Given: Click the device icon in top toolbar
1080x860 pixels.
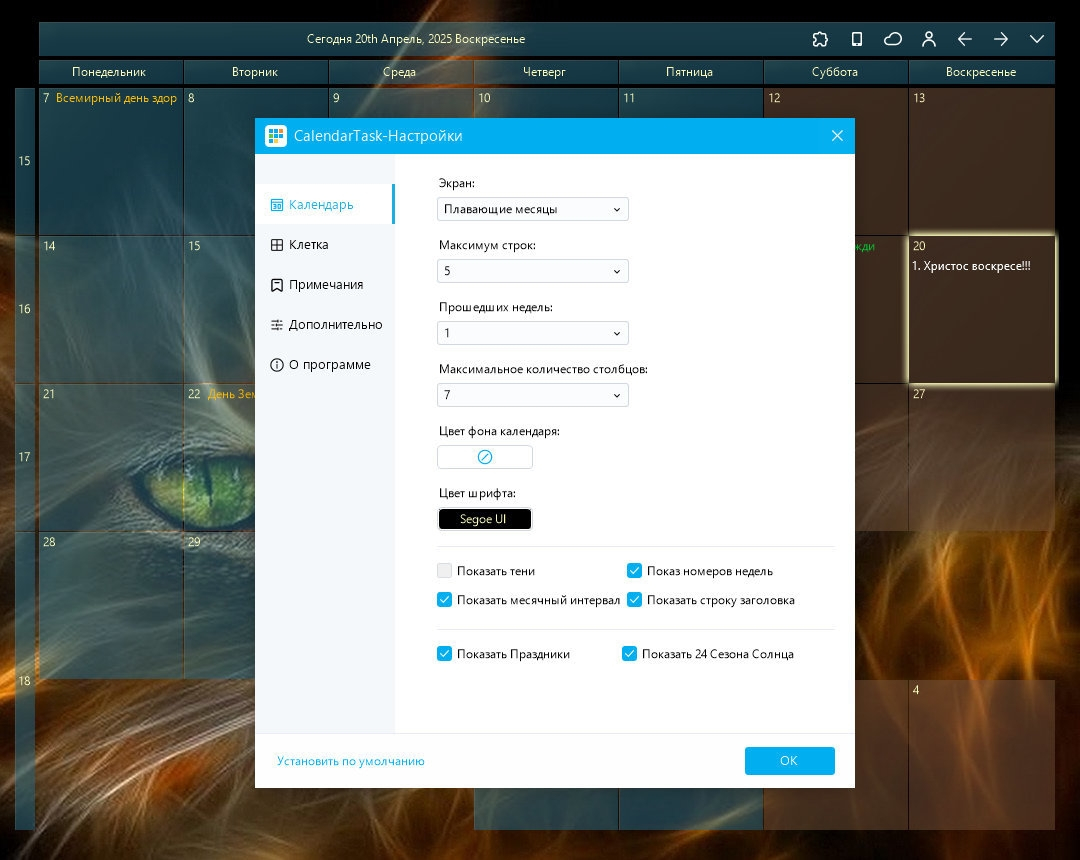Looking at the screenshot, I should pos(856,39).
